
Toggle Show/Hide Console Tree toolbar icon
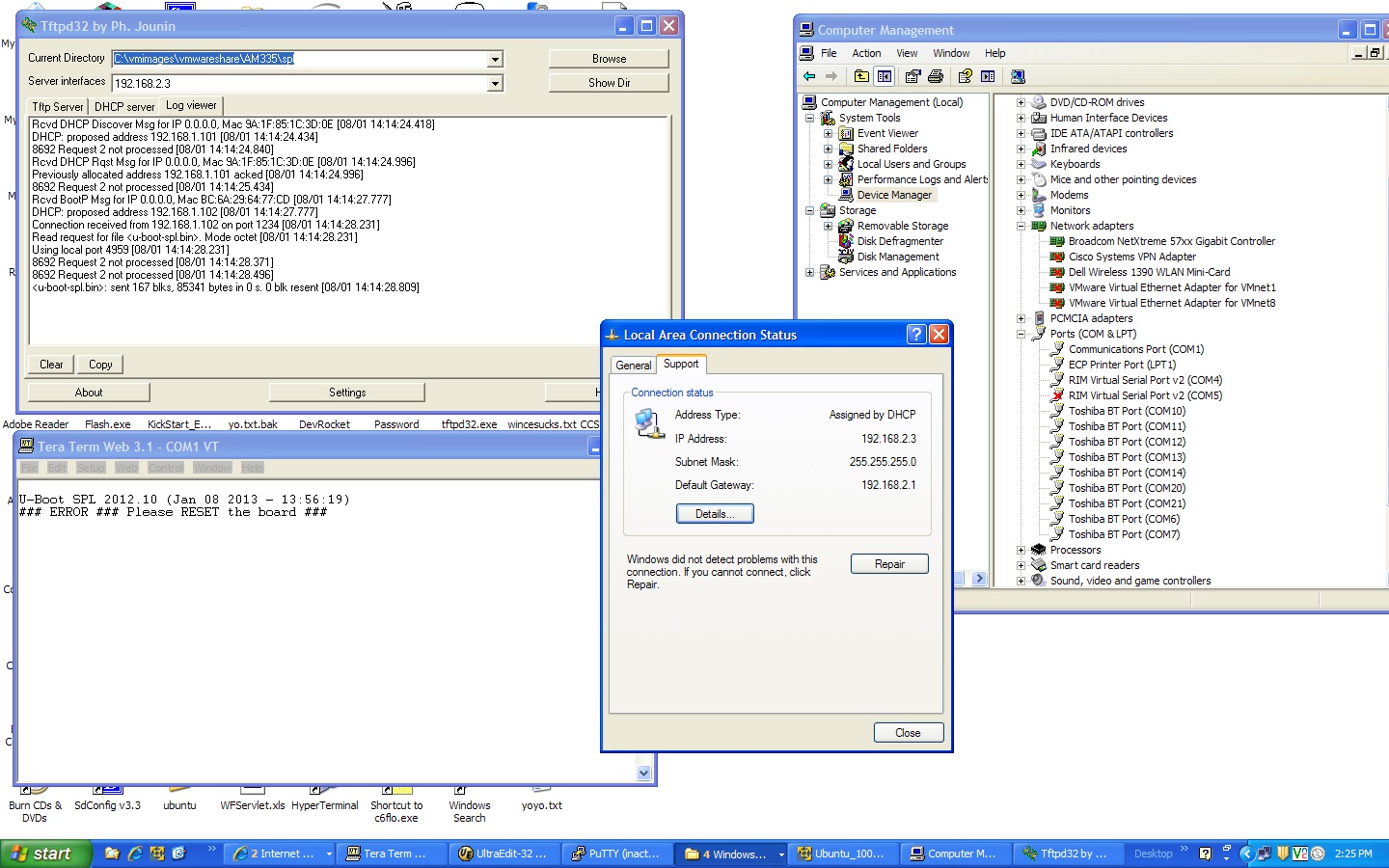point(885,76)
